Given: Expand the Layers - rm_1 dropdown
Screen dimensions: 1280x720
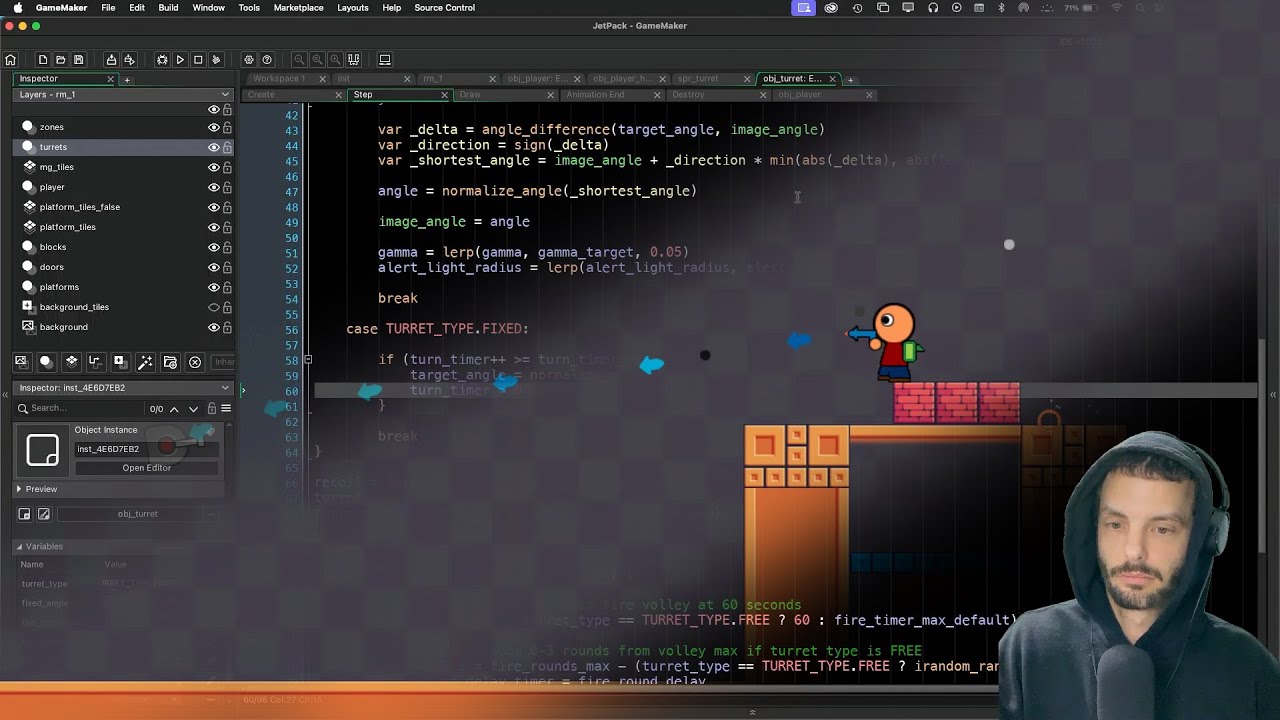Looking at the screenshot, I should click(225, 95).
